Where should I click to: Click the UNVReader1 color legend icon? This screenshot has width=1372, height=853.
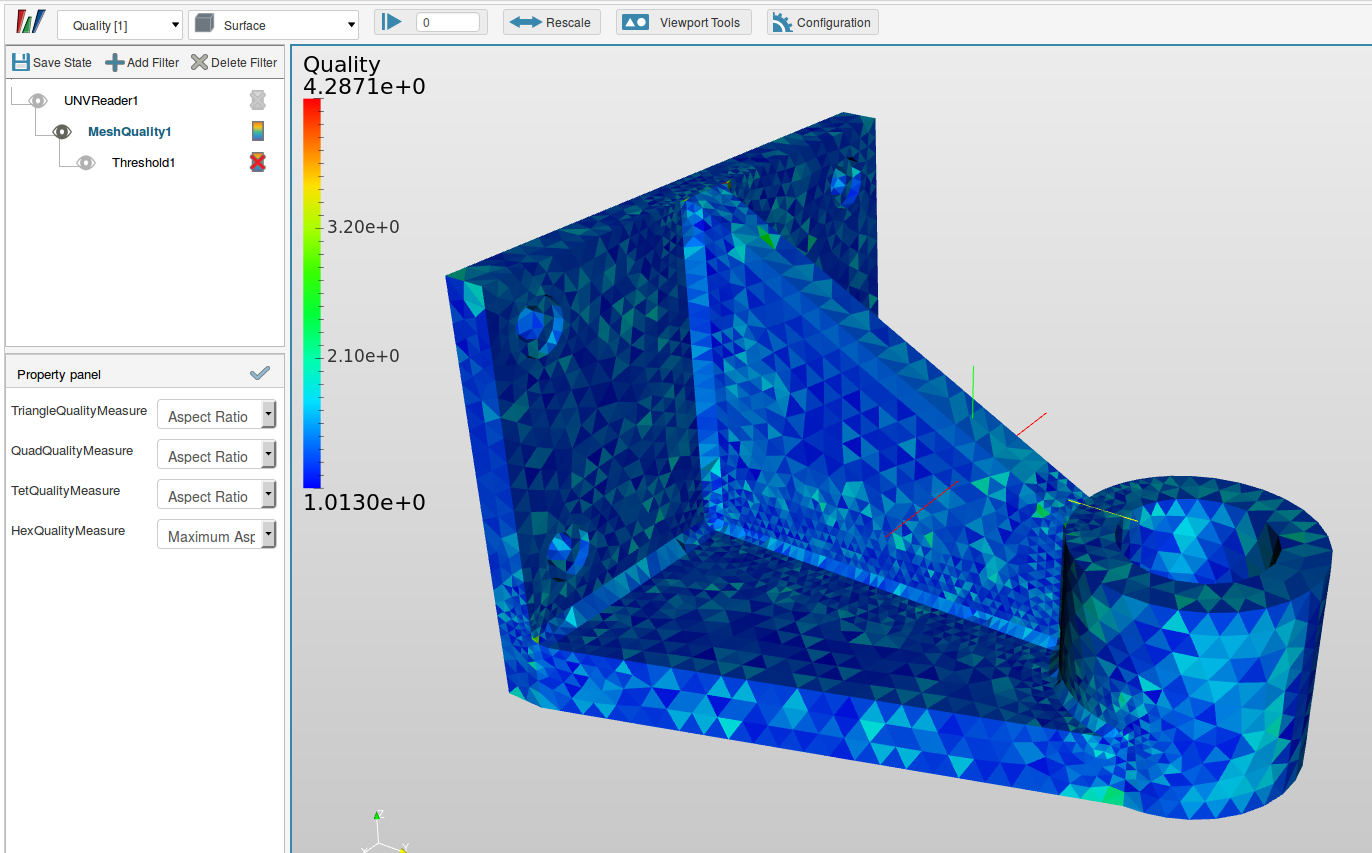click(x=258, y=100)
